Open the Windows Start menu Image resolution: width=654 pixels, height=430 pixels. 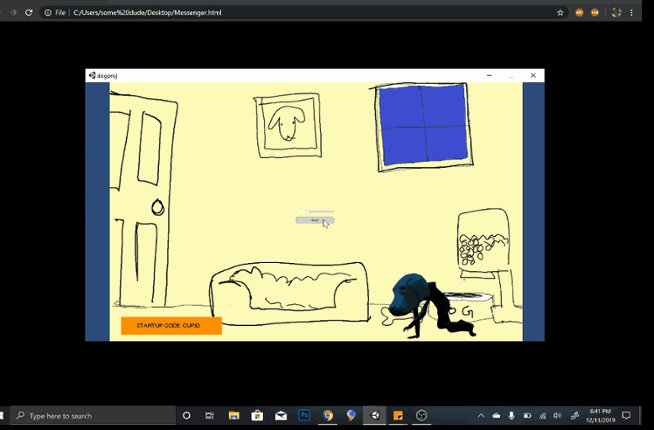point(4,415)
